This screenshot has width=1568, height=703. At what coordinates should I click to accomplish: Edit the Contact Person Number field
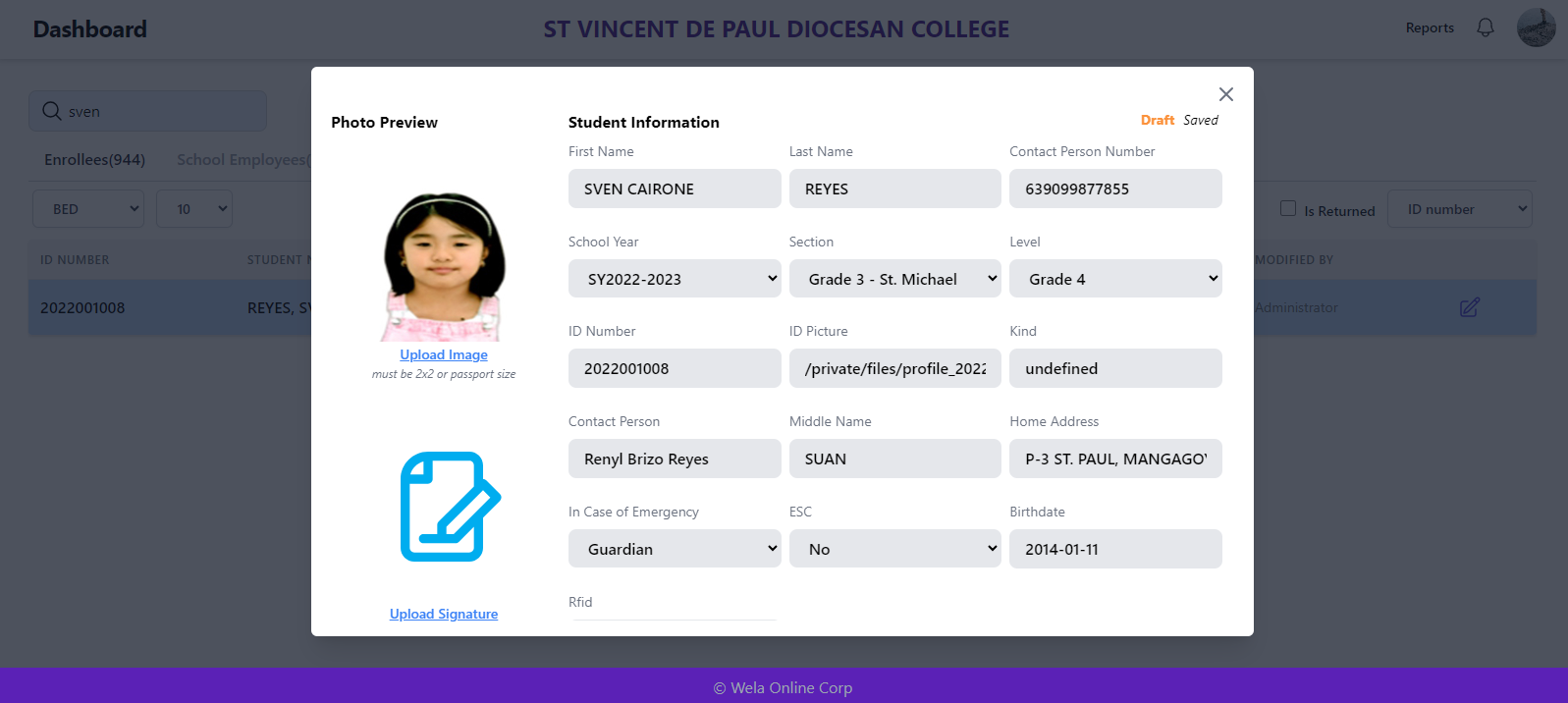1115,189
